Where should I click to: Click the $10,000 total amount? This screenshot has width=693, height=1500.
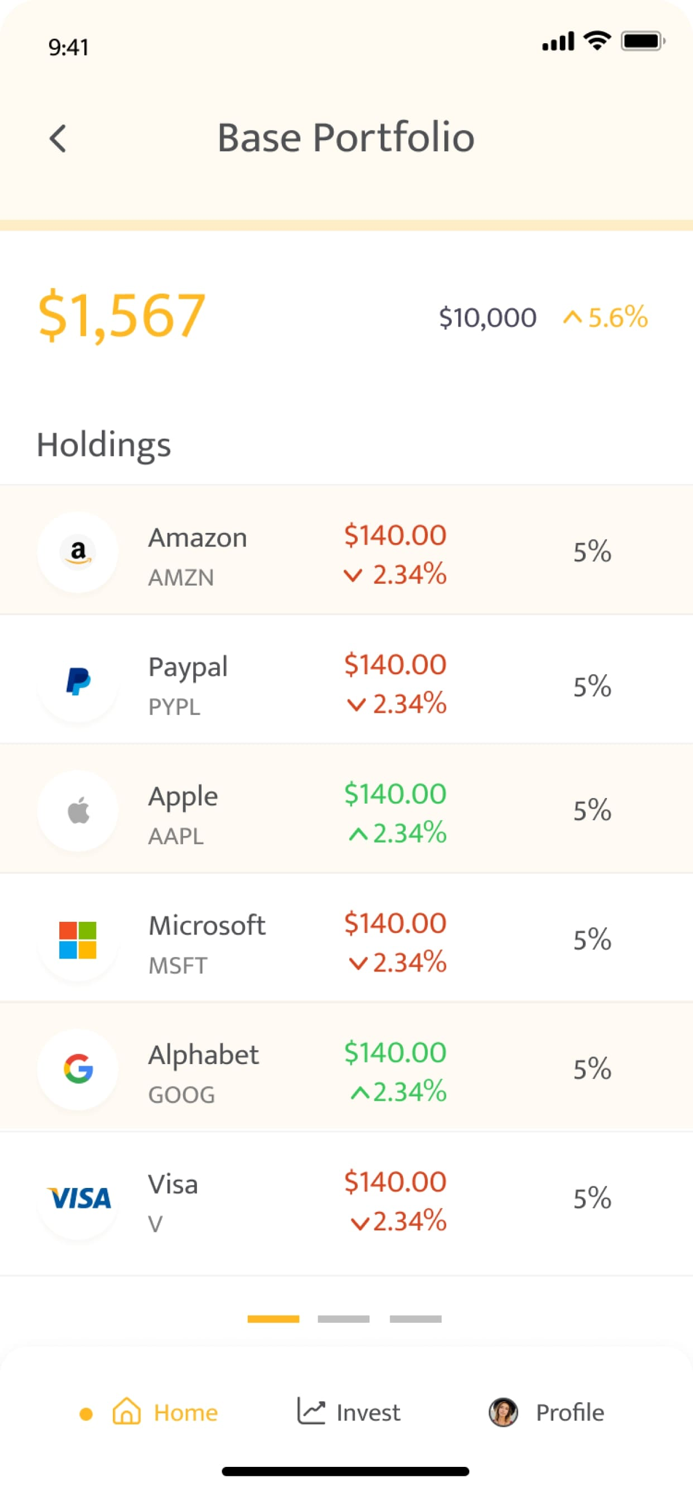tap(487, 317)
